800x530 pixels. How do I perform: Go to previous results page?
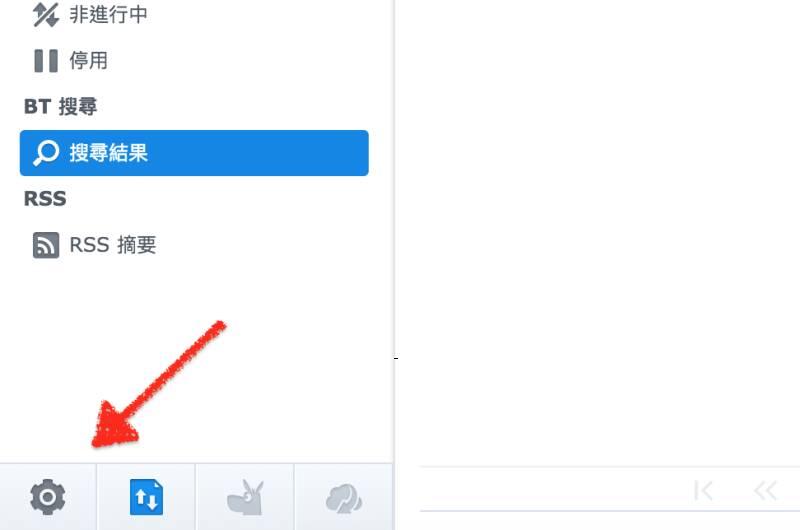(765, 491)
